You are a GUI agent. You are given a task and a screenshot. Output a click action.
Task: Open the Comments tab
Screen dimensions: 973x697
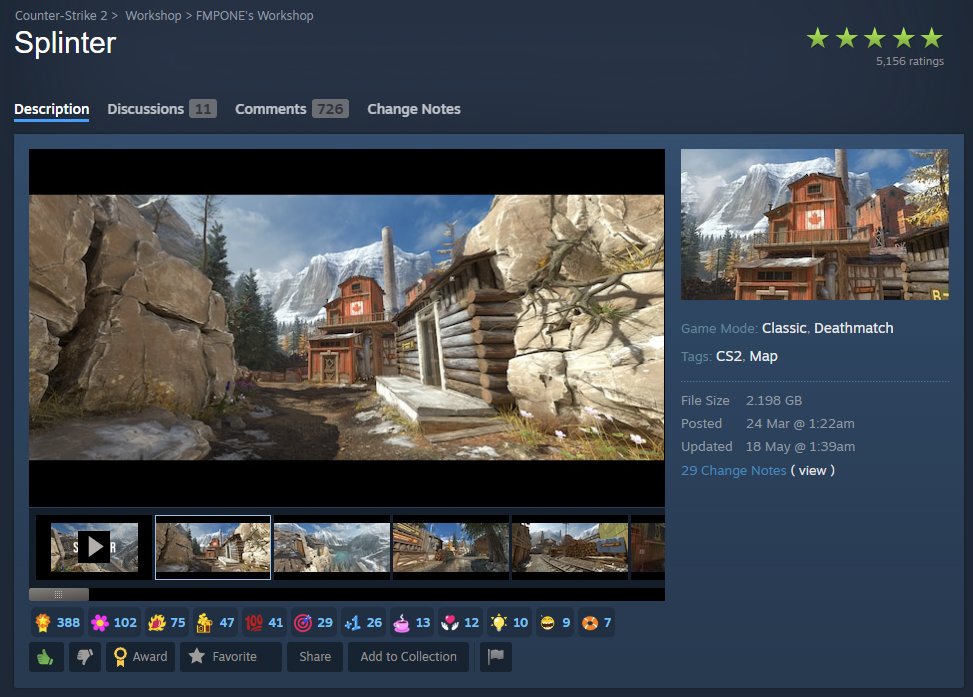click(x=292, y=109)
